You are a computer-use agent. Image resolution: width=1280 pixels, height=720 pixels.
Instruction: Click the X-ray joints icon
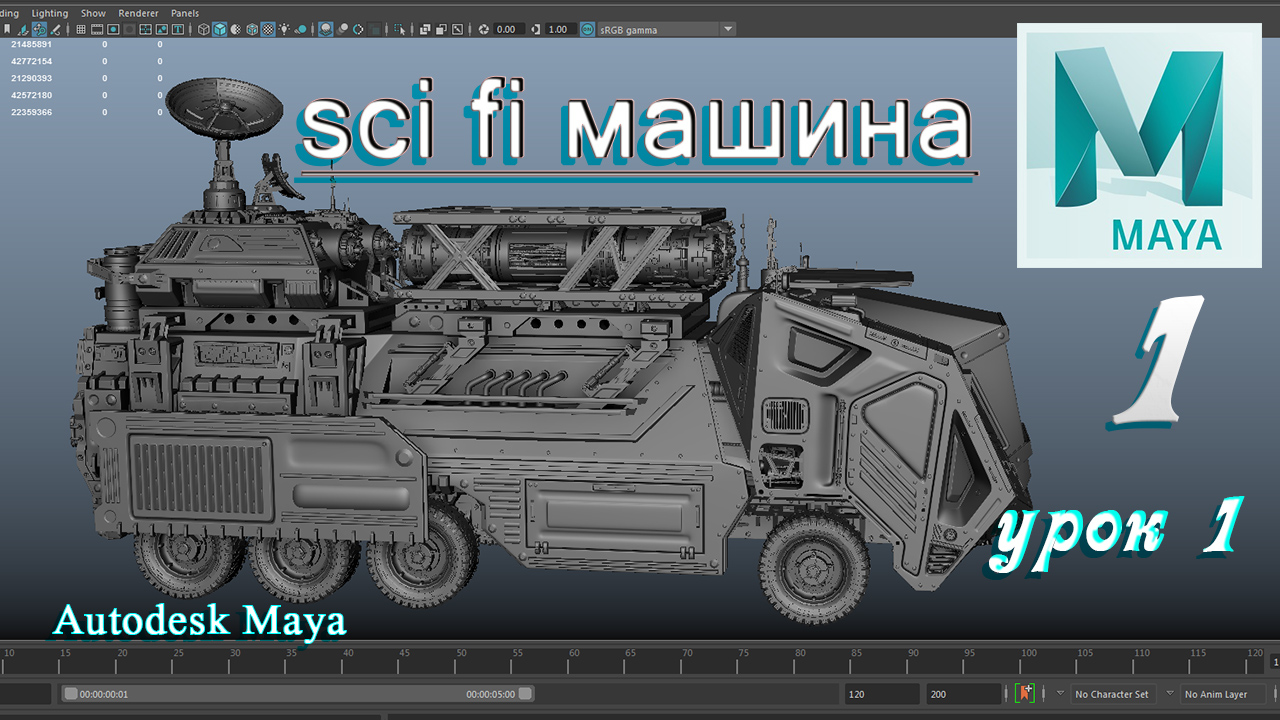coord(457,29)
